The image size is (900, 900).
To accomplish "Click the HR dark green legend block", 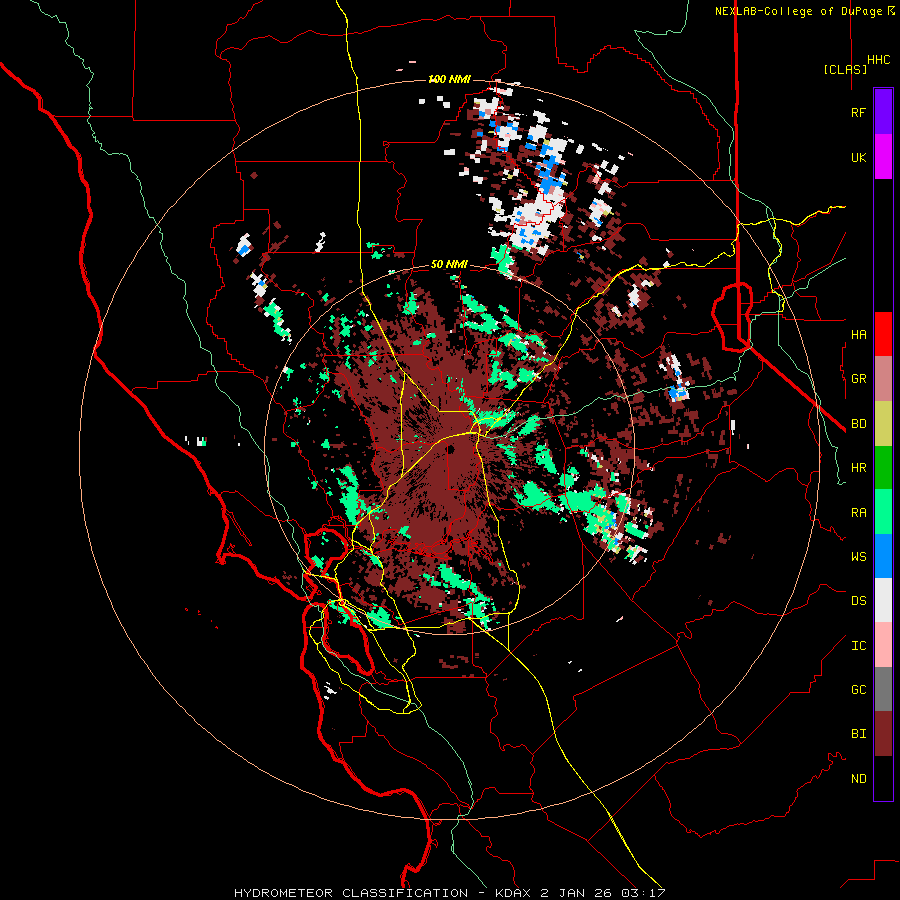I will (883, 468).
